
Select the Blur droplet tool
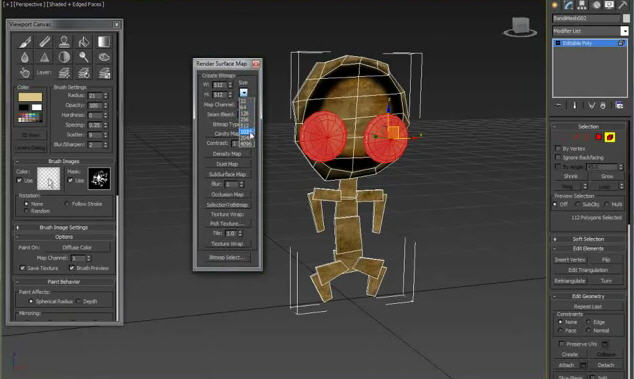(25, 57)
